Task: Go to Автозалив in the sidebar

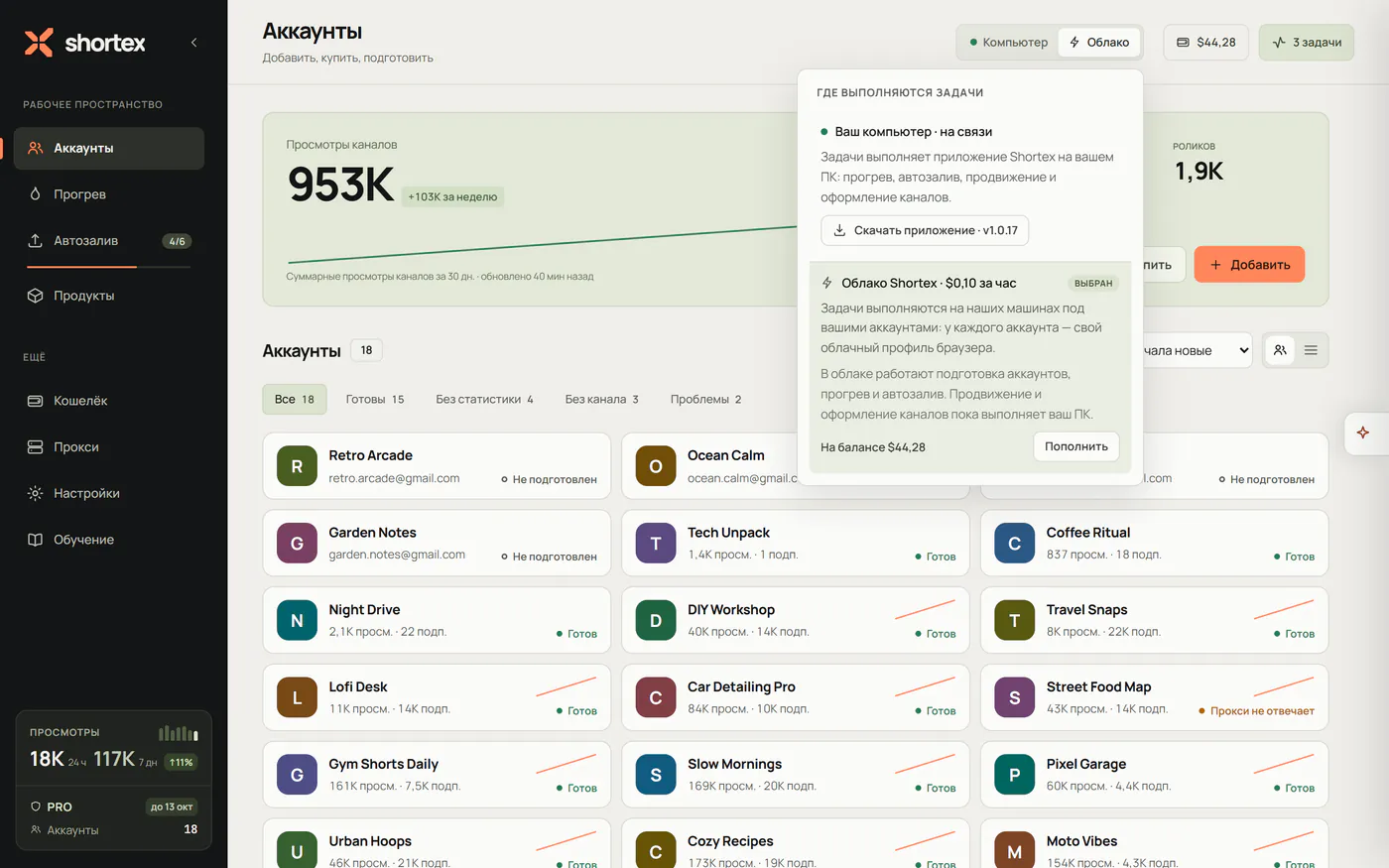Action: pyautogui.click(x=109, y=241)
